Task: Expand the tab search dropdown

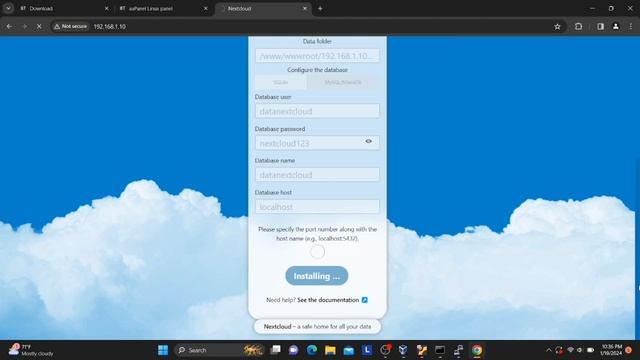Action: (x=8, y=8)
